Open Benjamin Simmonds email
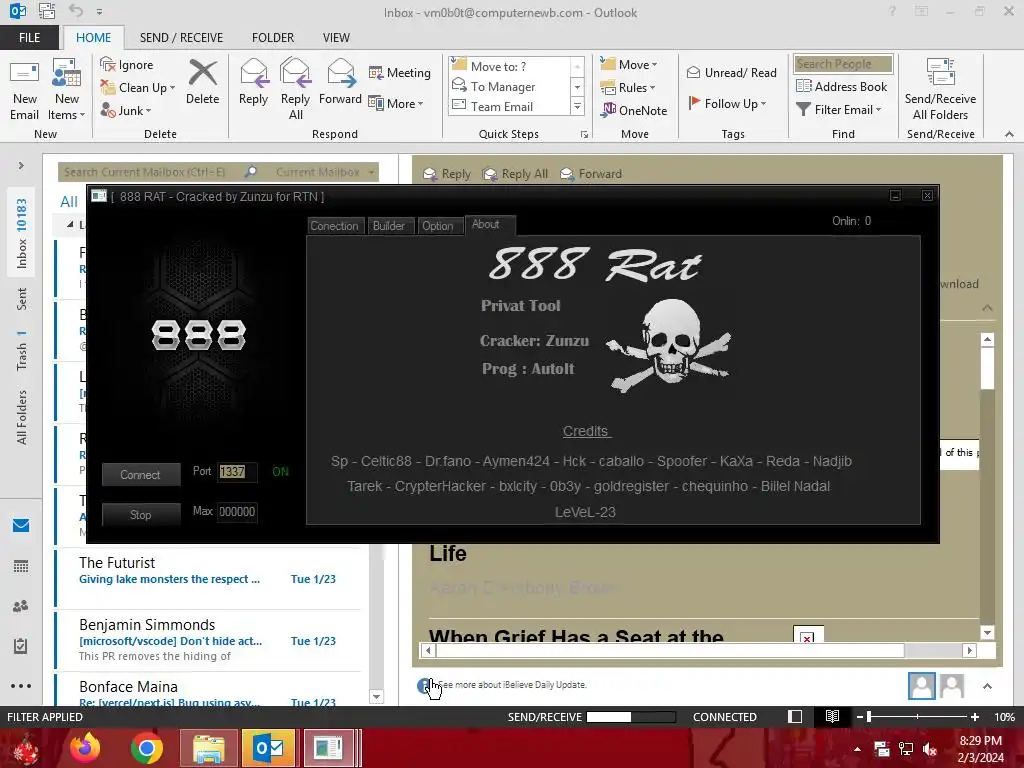Viewport: 1024px width, 768px height. pyautogui.click(x=208, y=640)
